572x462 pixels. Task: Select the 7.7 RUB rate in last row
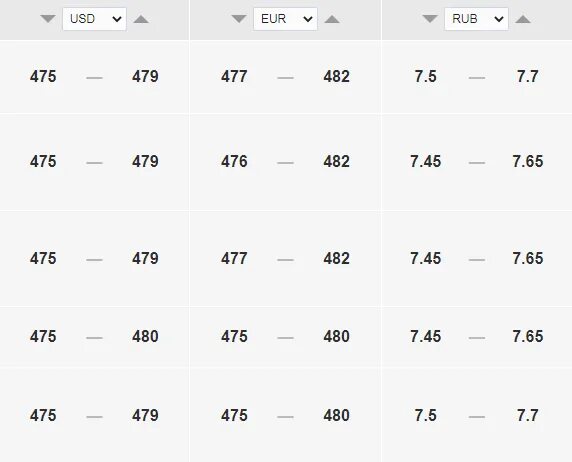[x=527, y=415]
